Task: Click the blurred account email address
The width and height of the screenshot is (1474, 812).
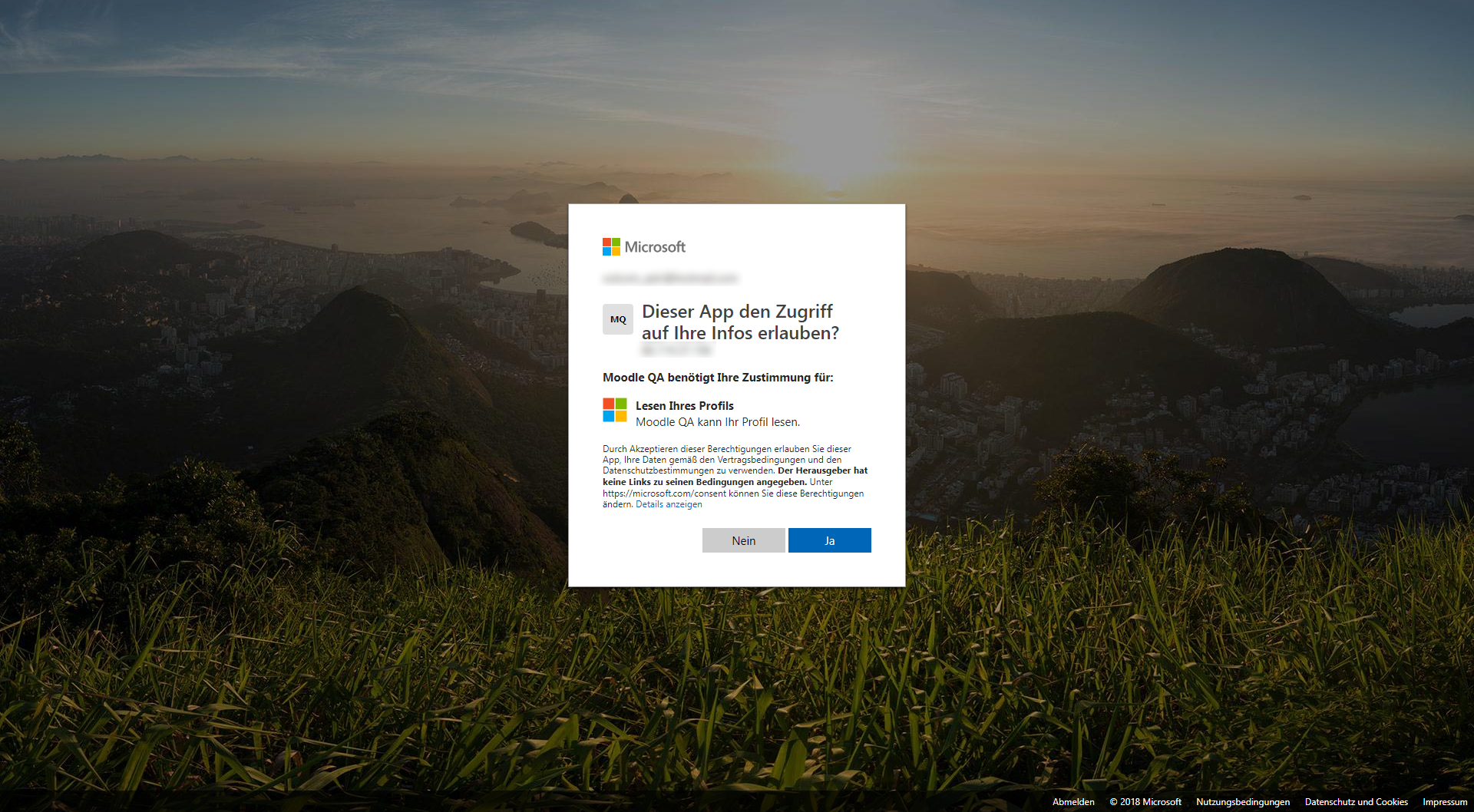Action: click(x=670, y=278)
